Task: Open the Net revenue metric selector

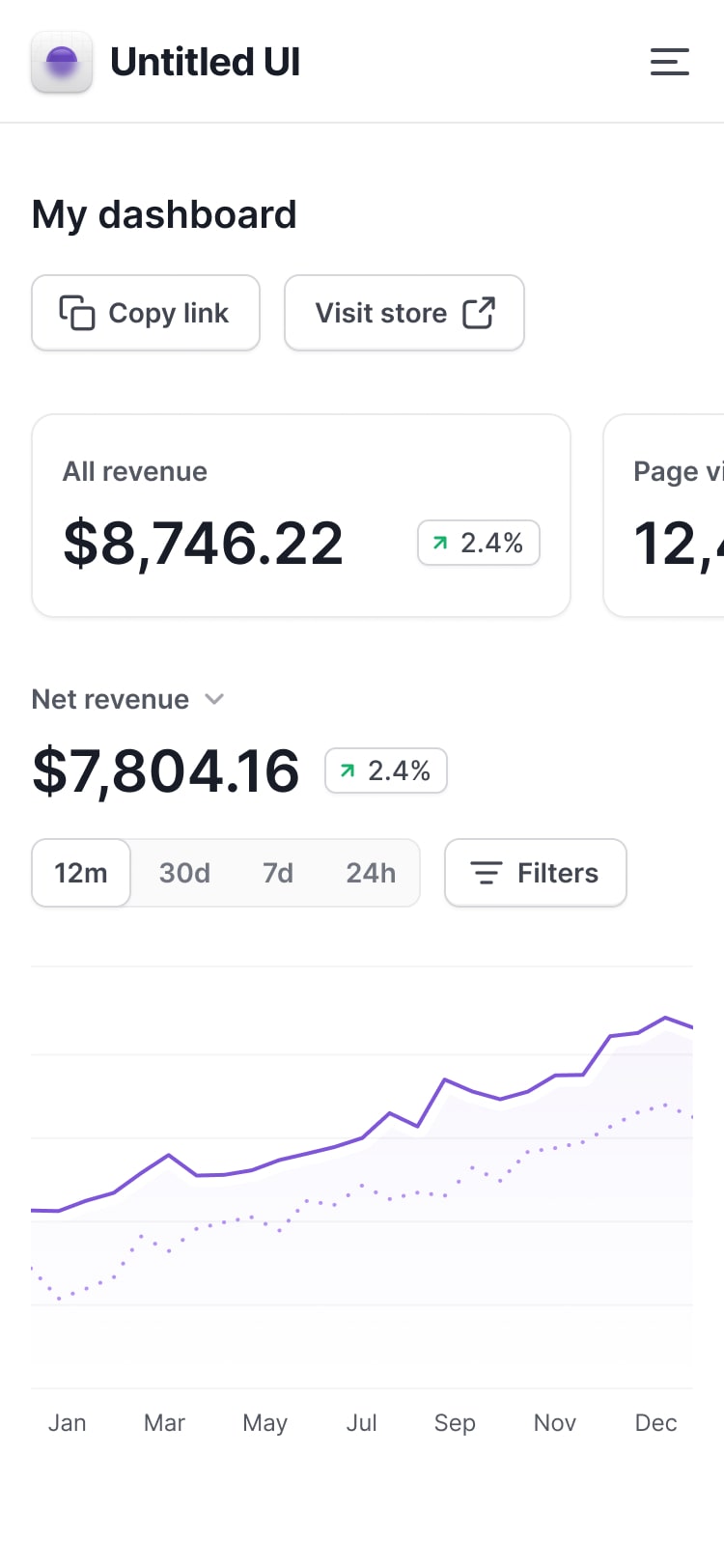Action: [111, 699]
